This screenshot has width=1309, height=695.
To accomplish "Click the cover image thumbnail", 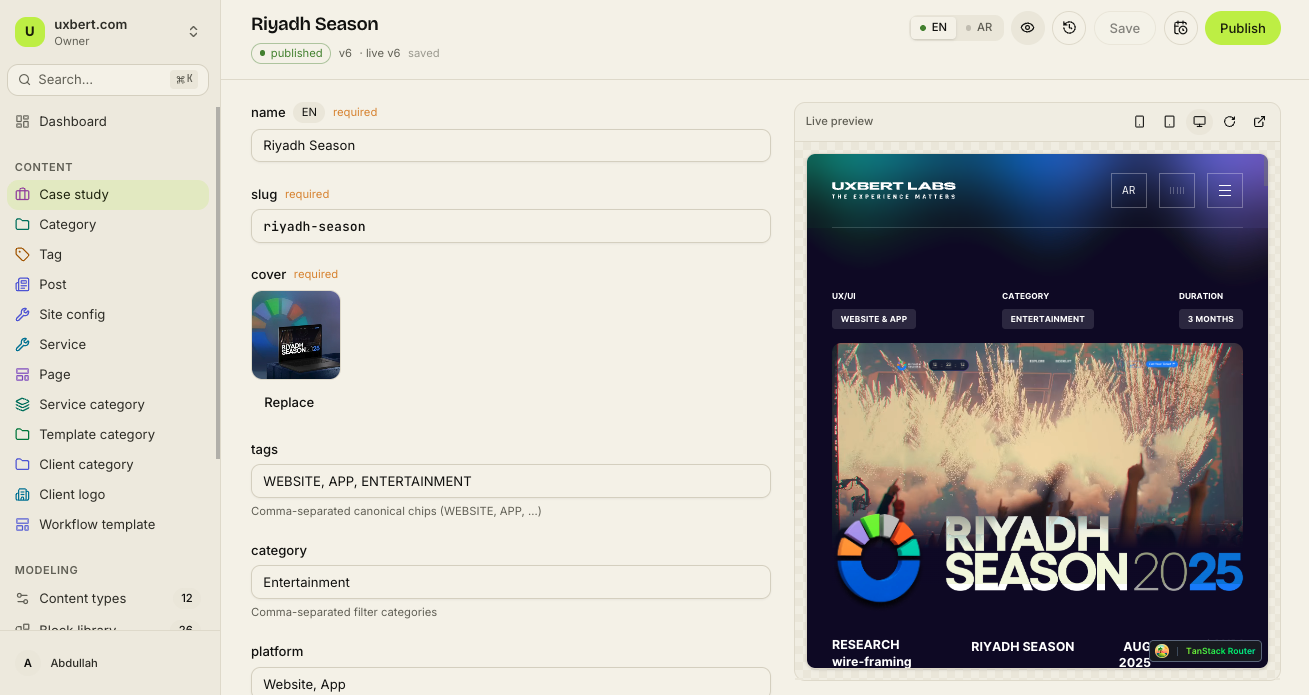I will pyautogui.click(x=296, y=335).
